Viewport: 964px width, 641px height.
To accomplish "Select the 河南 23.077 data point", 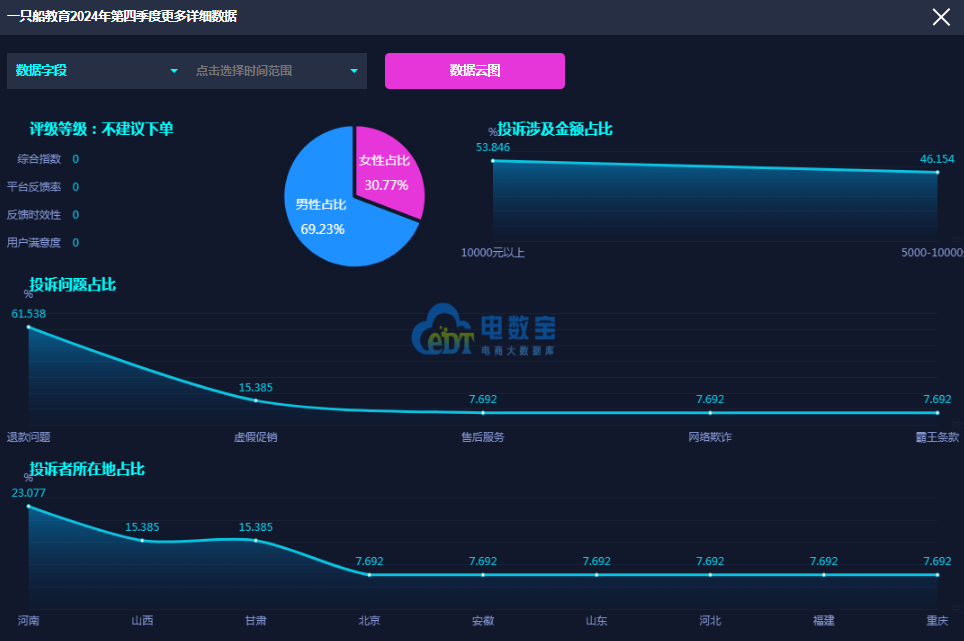I will 28,506.
